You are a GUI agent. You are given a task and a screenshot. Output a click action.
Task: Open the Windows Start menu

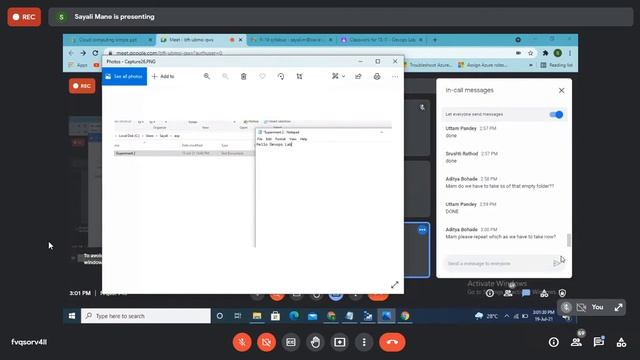(x=72, y=316)
